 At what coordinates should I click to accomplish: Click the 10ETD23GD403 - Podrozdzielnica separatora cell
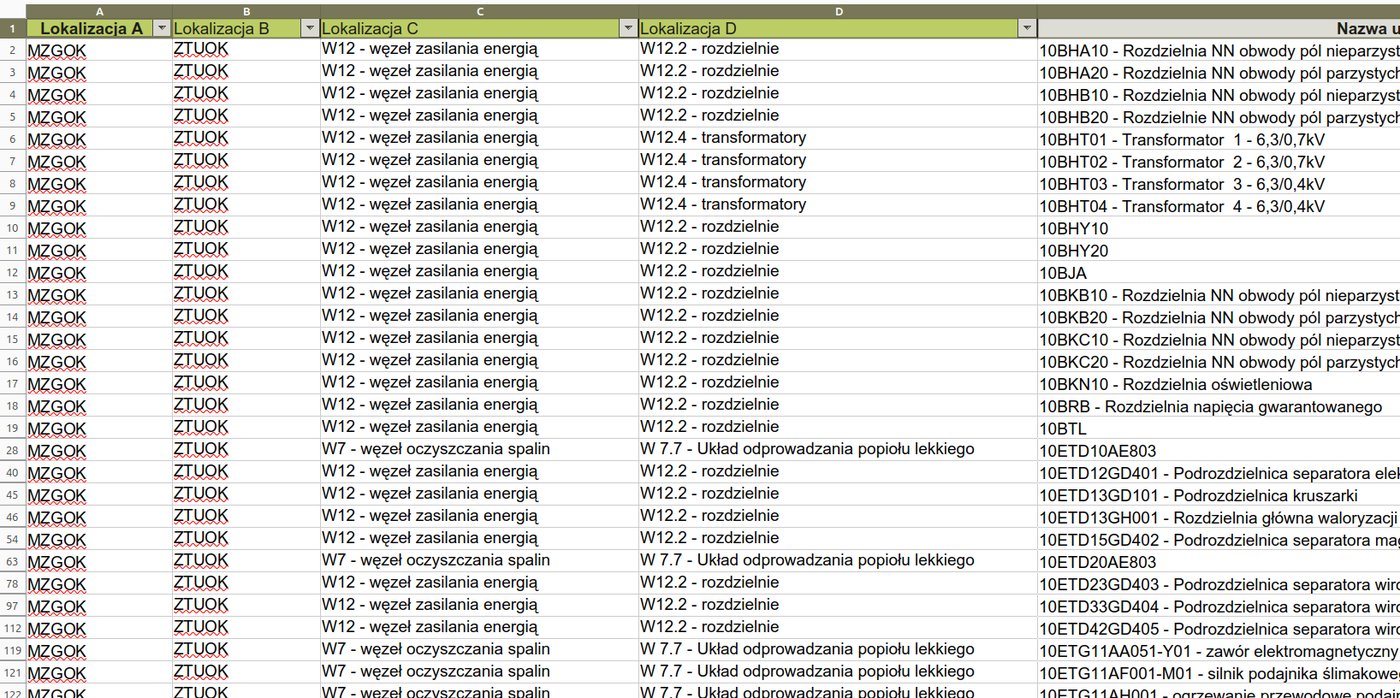[x=1218, y=583]
